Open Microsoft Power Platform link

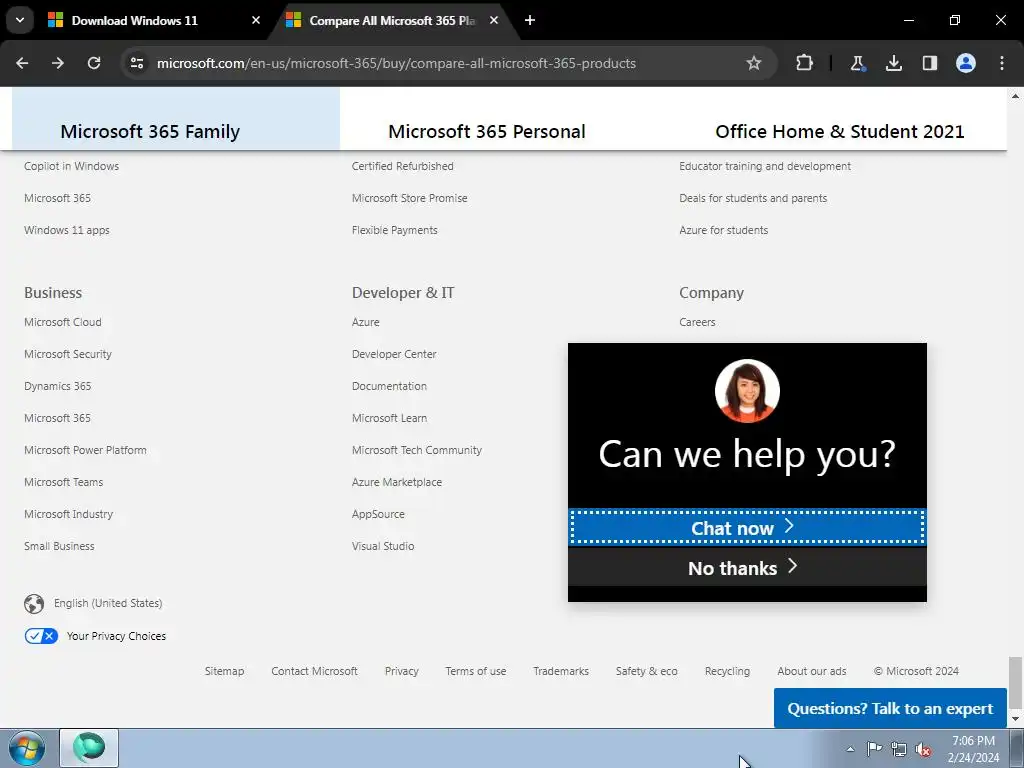pos(86,450)
